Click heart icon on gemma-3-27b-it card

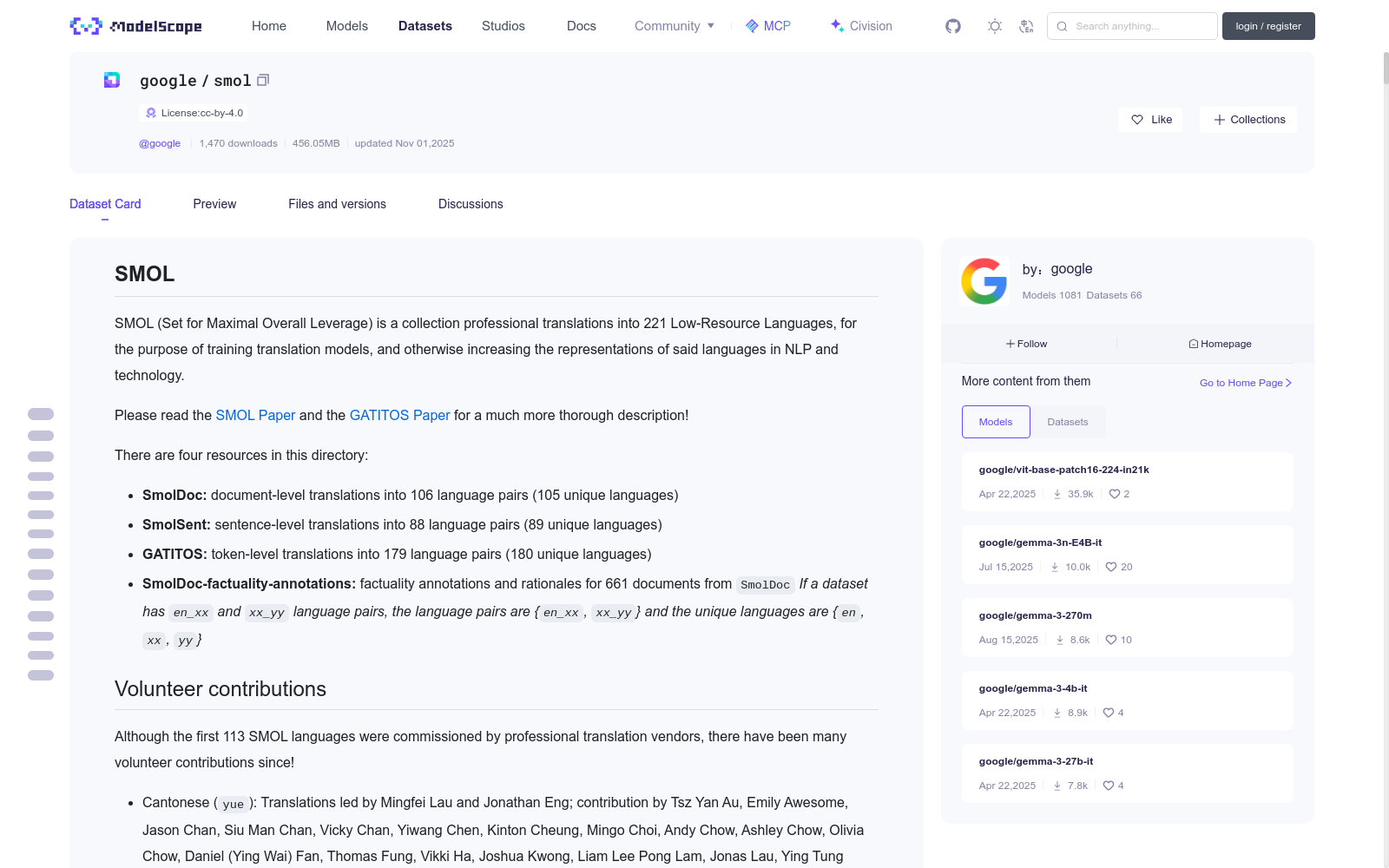(1109, 786)
